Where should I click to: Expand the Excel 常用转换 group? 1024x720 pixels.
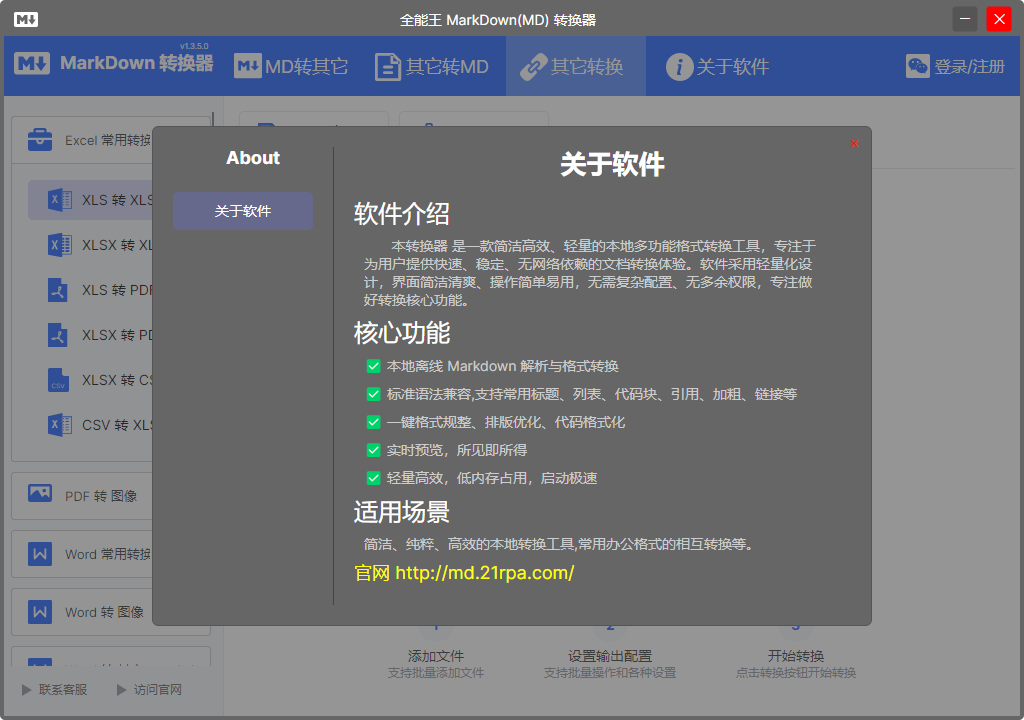click(83, 140)
